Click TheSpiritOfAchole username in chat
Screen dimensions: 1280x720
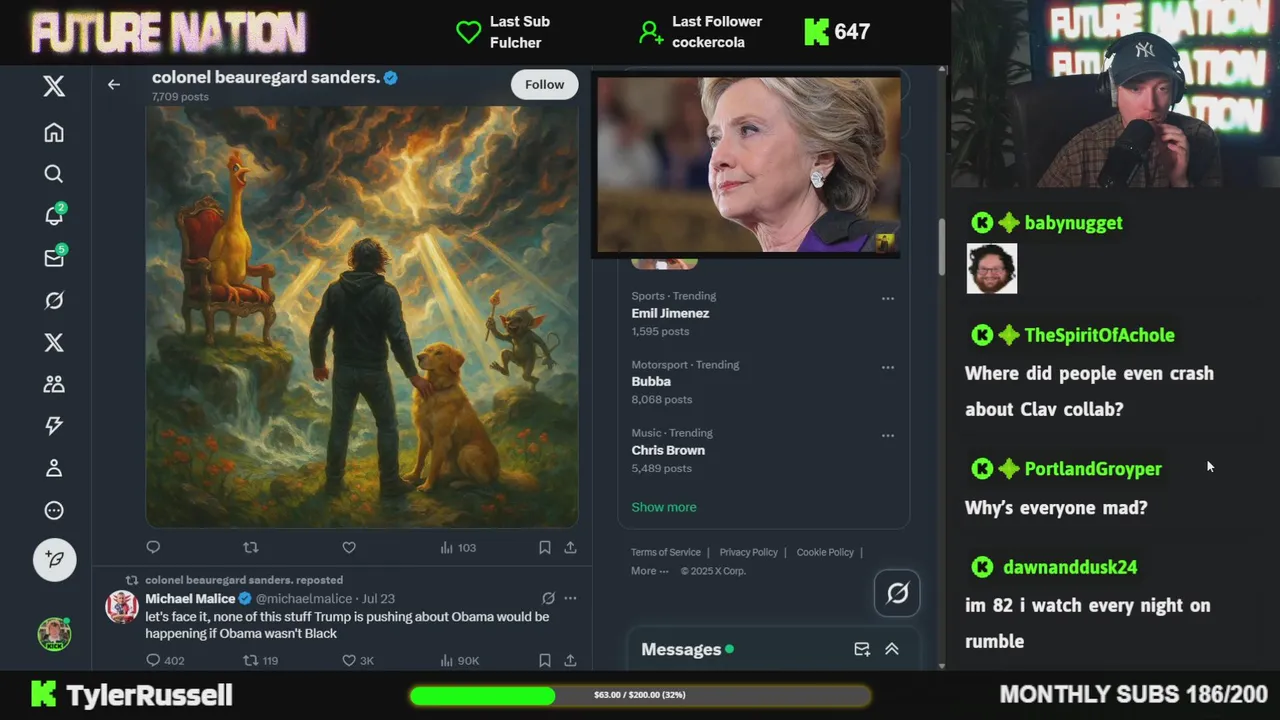1099,335
